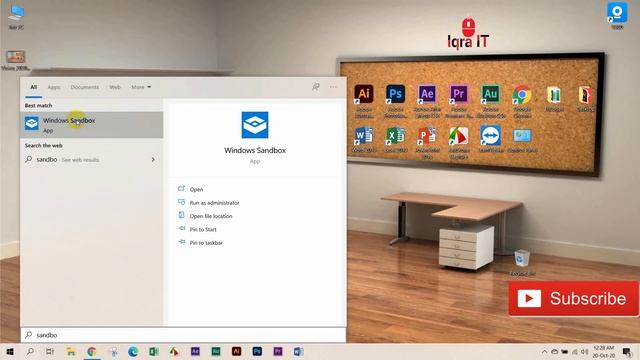
Task: Select the green-red triangle app desktop shortcut
Action: [459, 142]
